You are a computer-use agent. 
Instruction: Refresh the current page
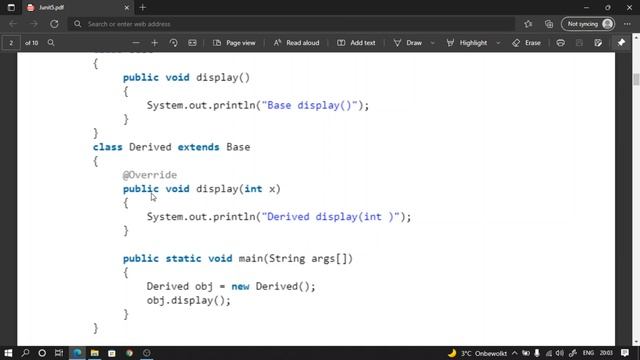(x=54, y=24)
